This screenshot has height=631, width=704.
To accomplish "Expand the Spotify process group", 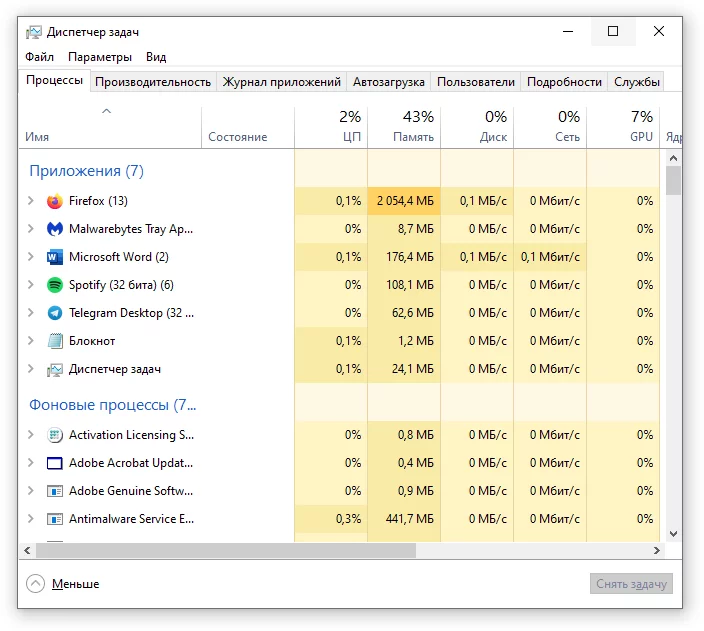I will click(x=31, y=285).
